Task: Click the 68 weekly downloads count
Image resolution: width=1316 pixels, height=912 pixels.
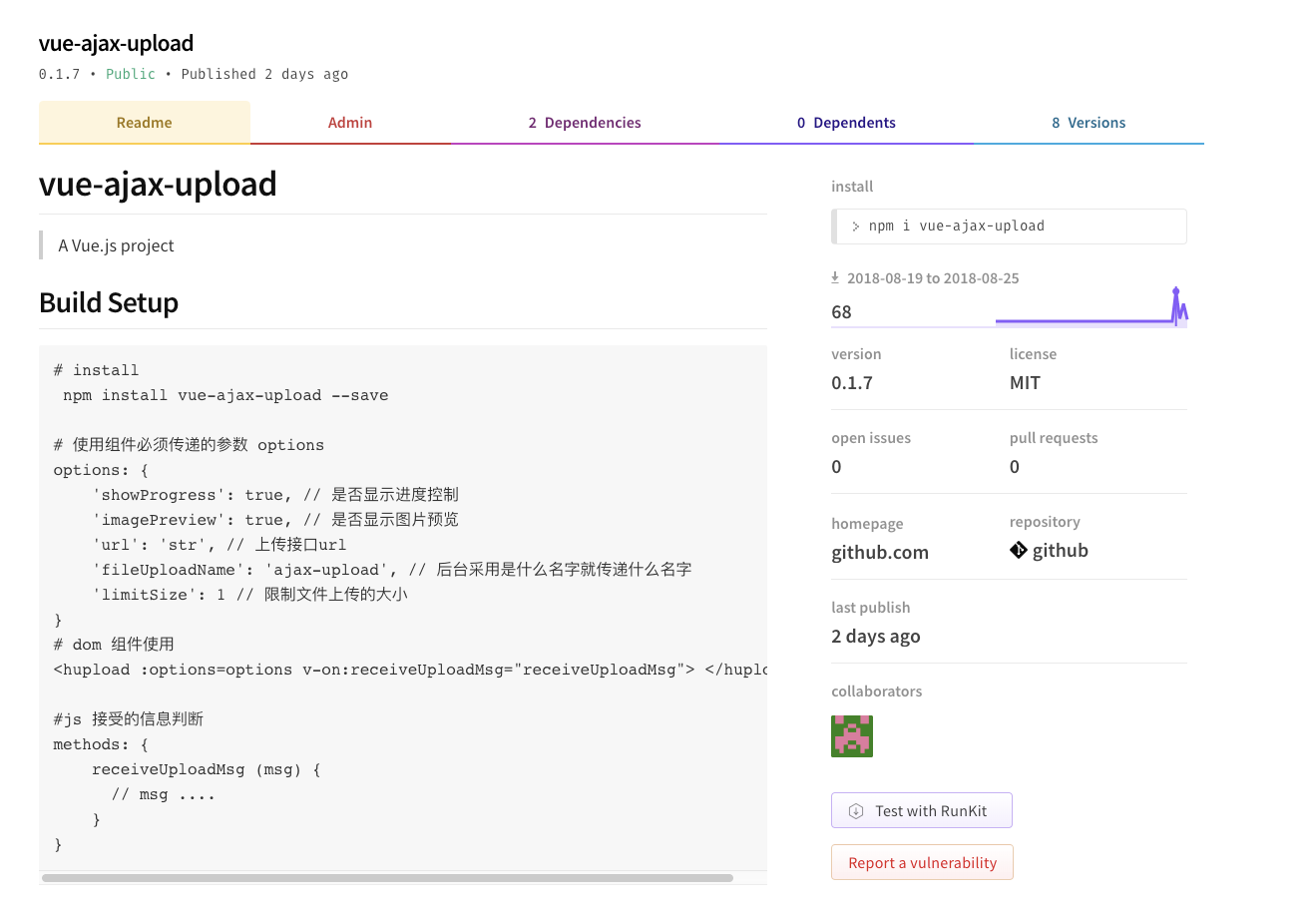Action: pyautogui.click(x=842, y=311)
